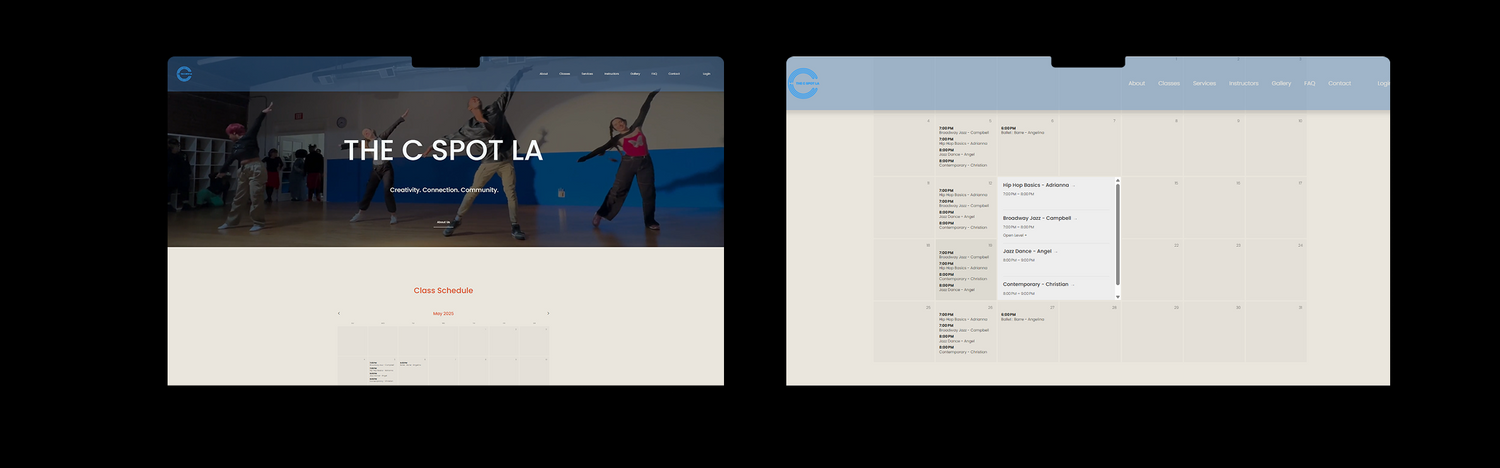Click the popup scrollbar down arrow
Screen dimensions: 1500x468
click(x=1118, y=297)
